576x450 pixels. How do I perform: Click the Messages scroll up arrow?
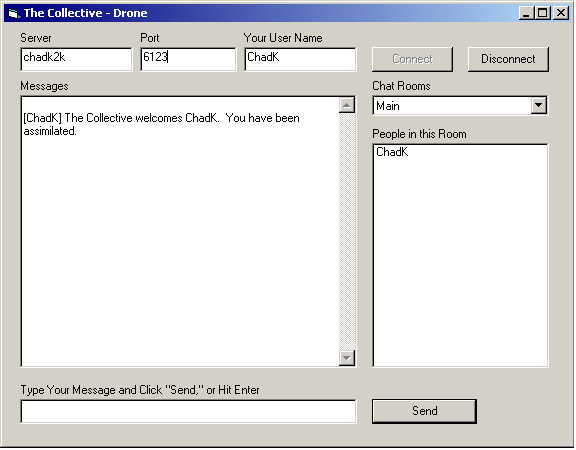pos(346,105)
